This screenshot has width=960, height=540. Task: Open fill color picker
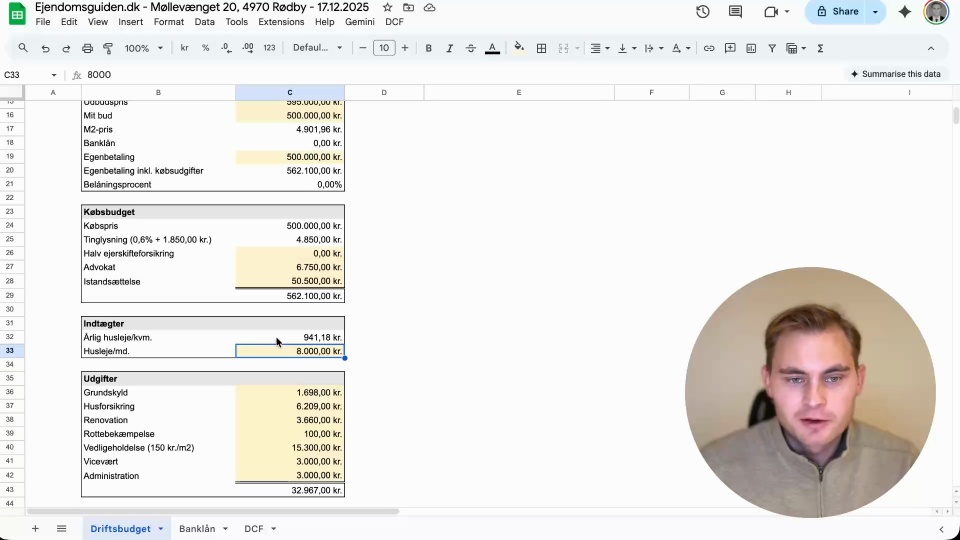(519, 48)
